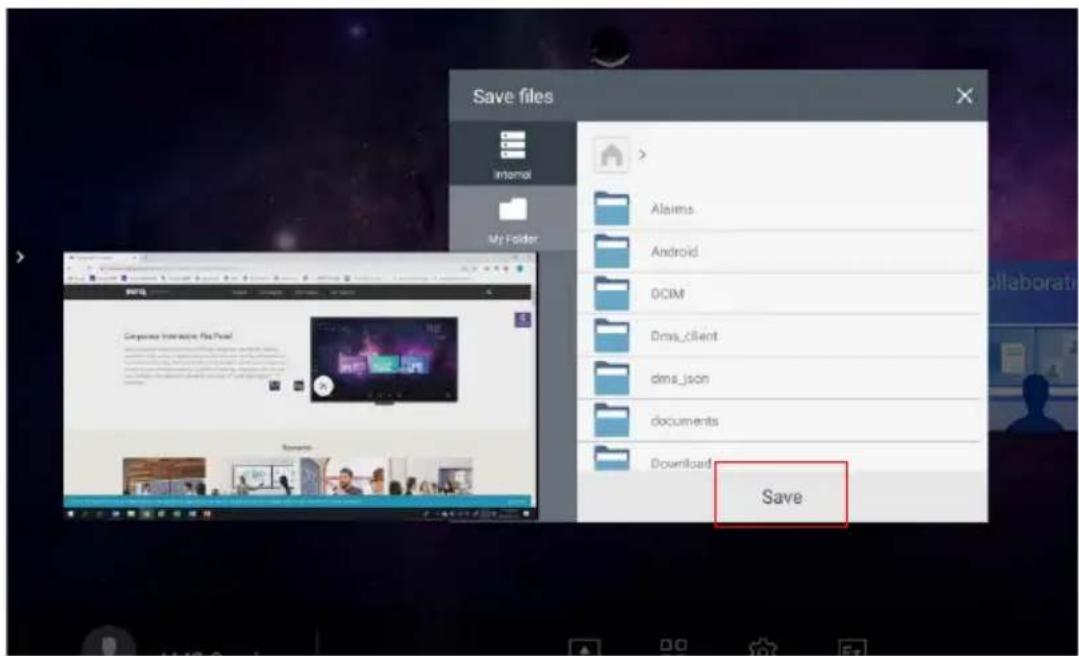1079x656 pixels.
Task: Select the Android folder name
Action: [x=674, y=251]
